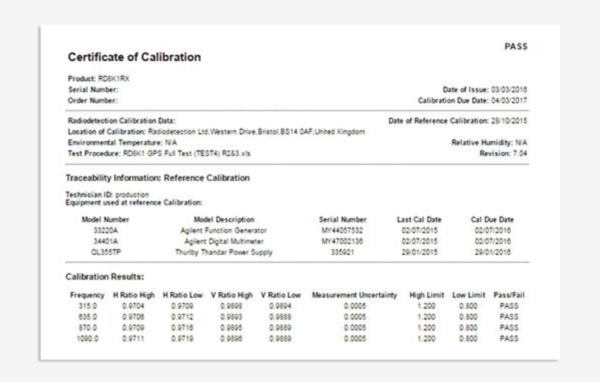Click the Cal Due Date column header

click(x=492, y=220)
